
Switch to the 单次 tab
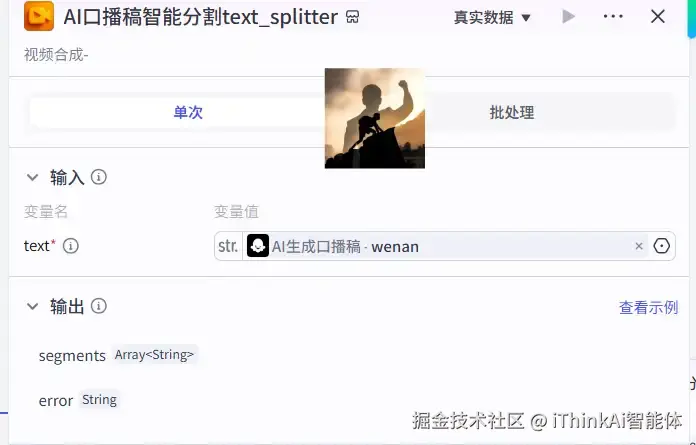pos(188,112)
